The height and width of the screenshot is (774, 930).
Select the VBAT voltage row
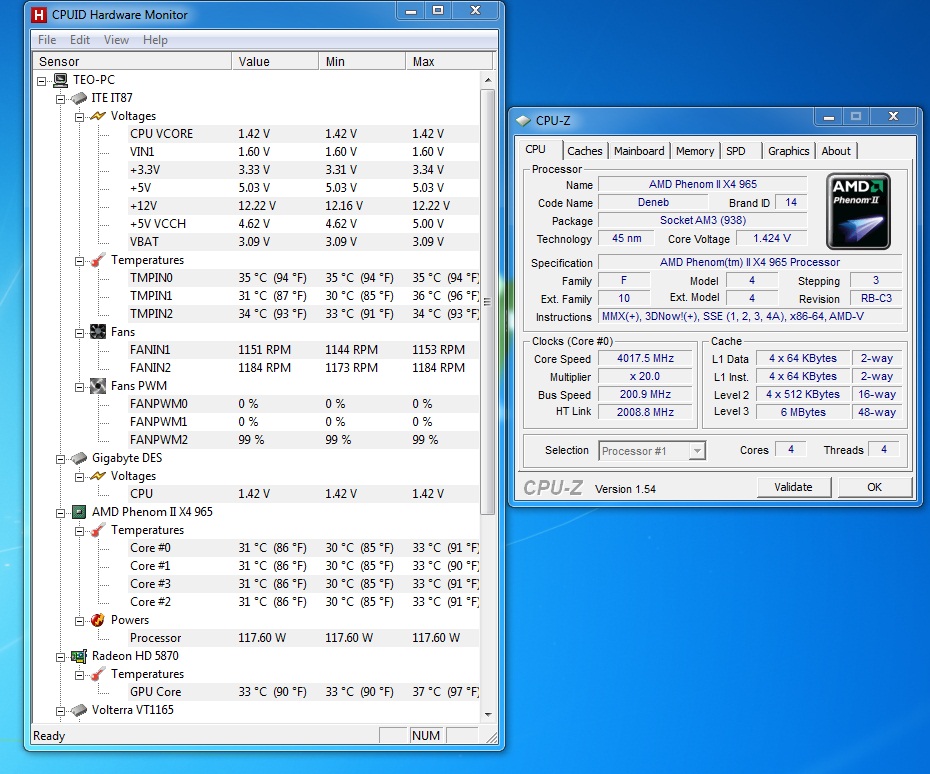(304, 242)
